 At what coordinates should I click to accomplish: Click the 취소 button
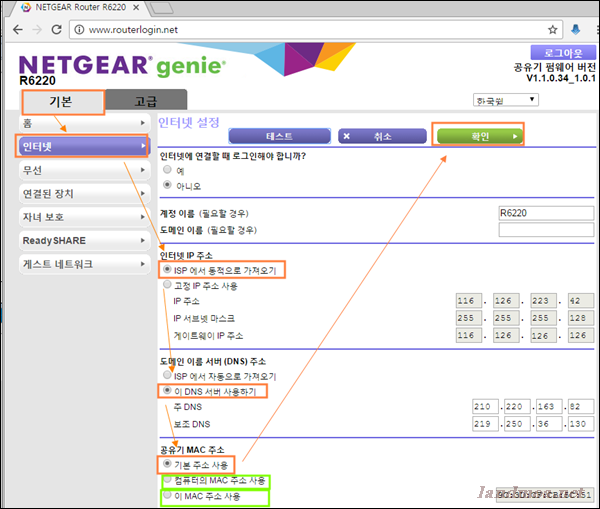pos(382,136)
